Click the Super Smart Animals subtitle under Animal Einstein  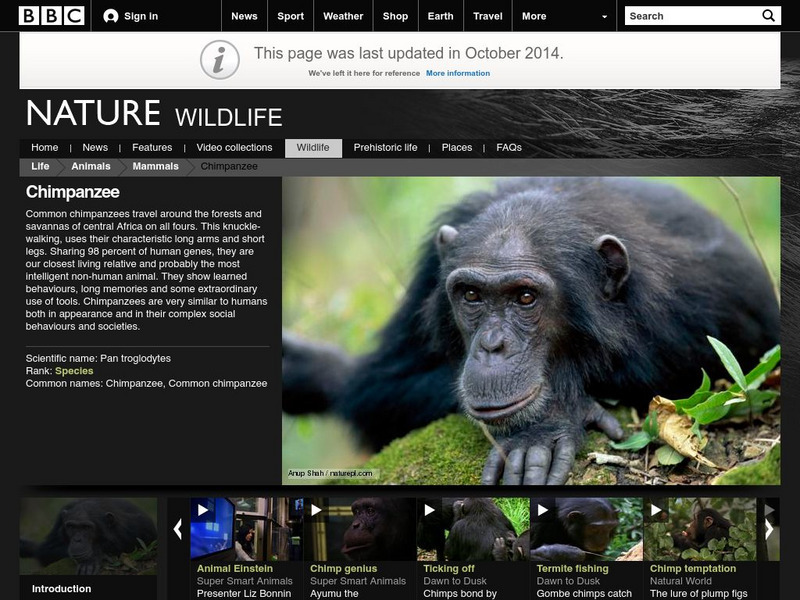tap(245, 581)
